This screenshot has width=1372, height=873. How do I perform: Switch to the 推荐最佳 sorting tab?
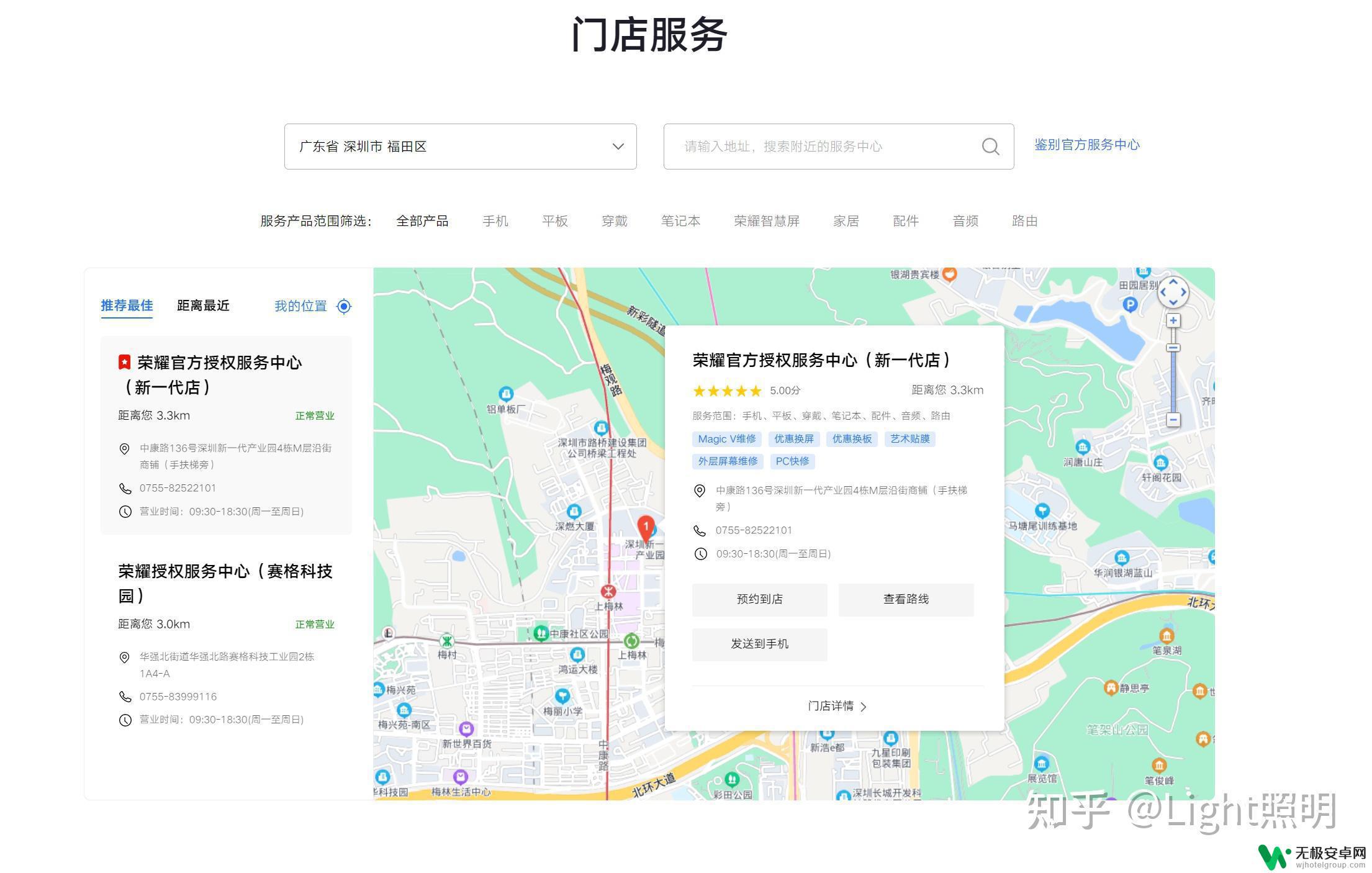[x=127, y=305]
